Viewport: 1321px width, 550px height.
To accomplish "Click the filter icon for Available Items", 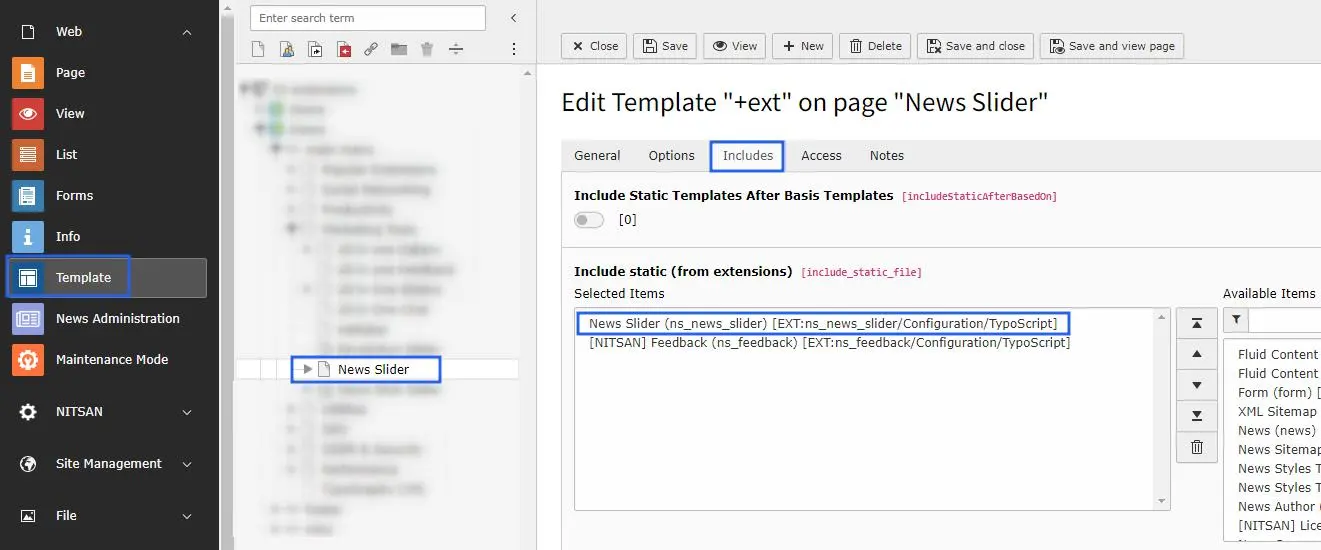I will [x=1236, y=320].
